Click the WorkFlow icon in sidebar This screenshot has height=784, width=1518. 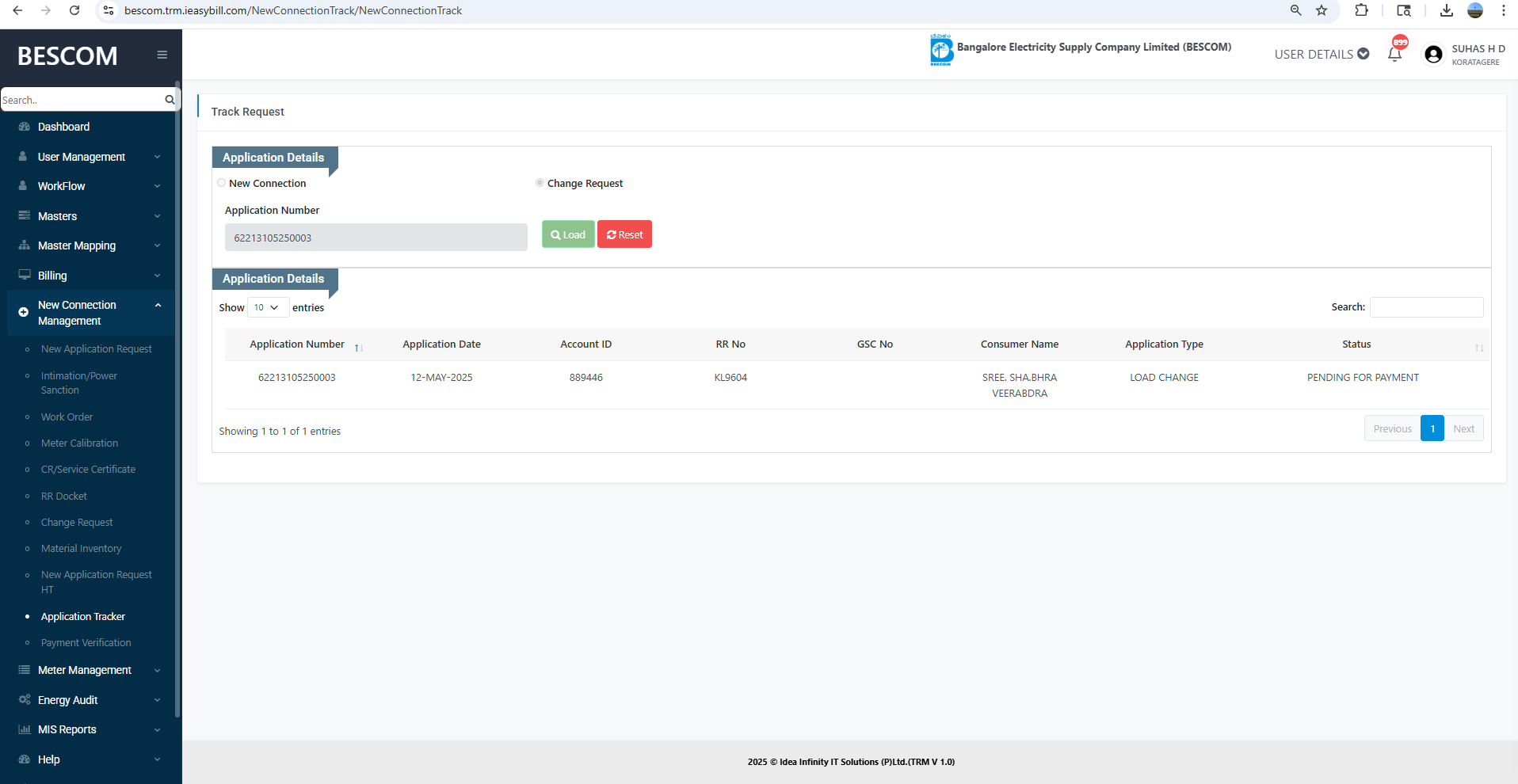click(x=23, y=186)
